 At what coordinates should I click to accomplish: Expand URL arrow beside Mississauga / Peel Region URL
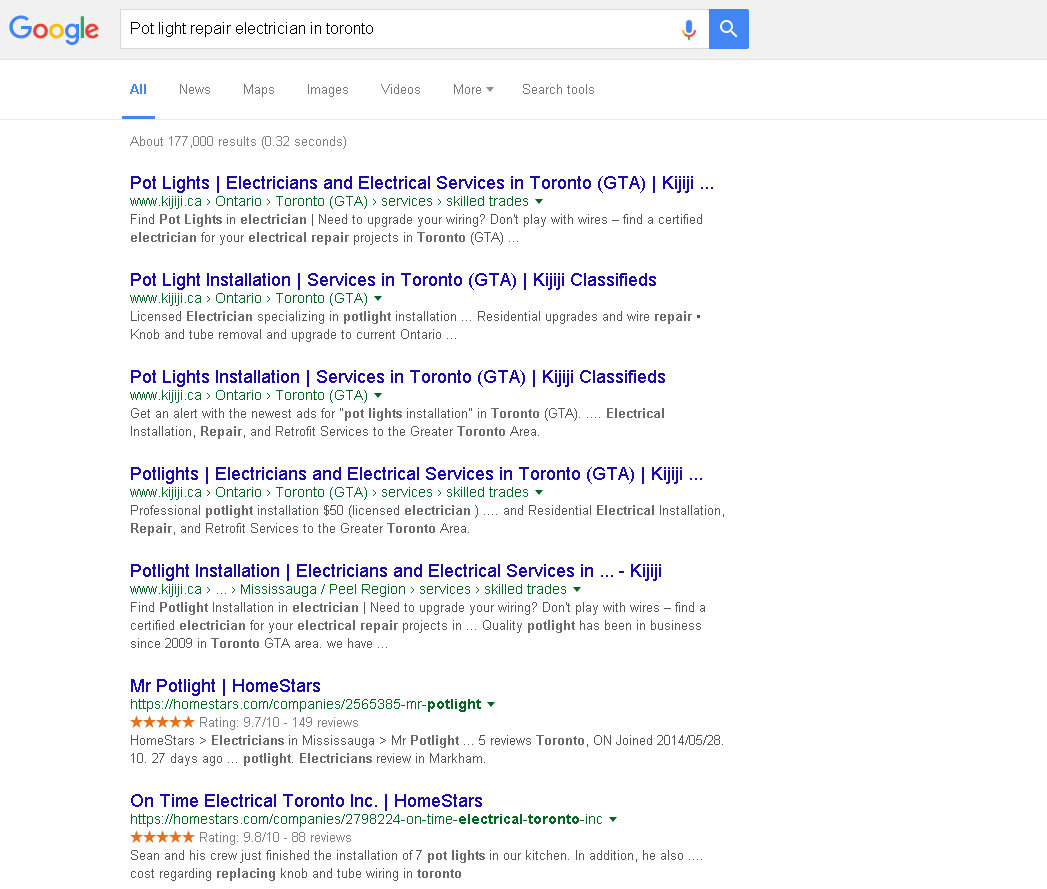click(577, 590)
